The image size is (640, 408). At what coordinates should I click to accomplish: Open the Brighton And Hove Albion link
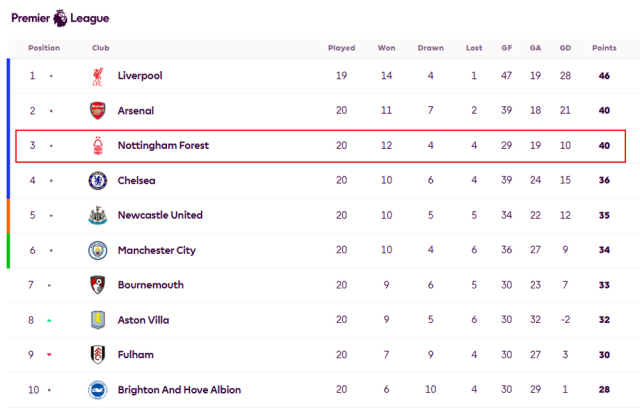179,390
